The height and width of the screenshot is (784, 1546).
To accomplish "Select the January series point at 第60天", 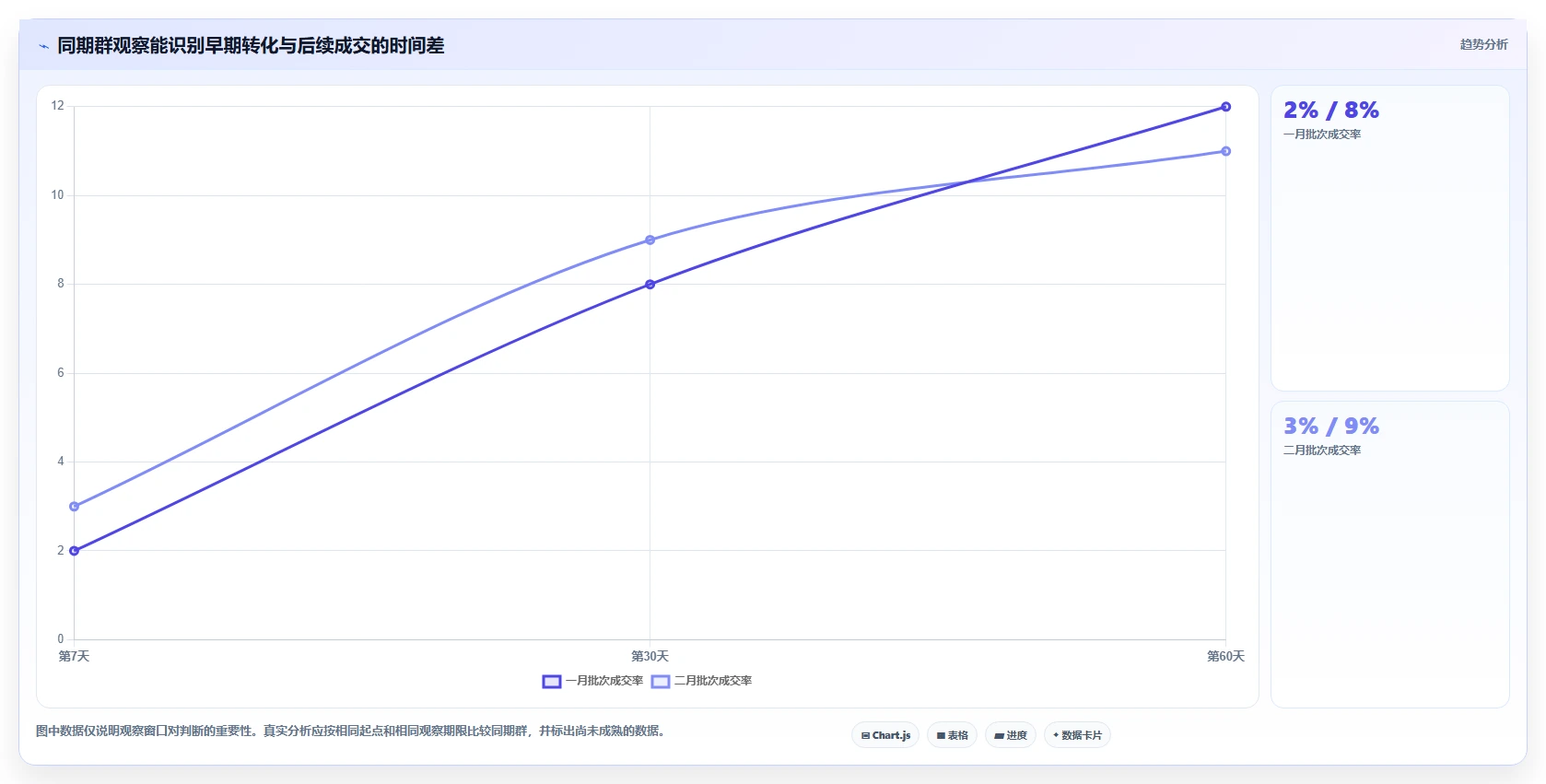I will 1225,107.
